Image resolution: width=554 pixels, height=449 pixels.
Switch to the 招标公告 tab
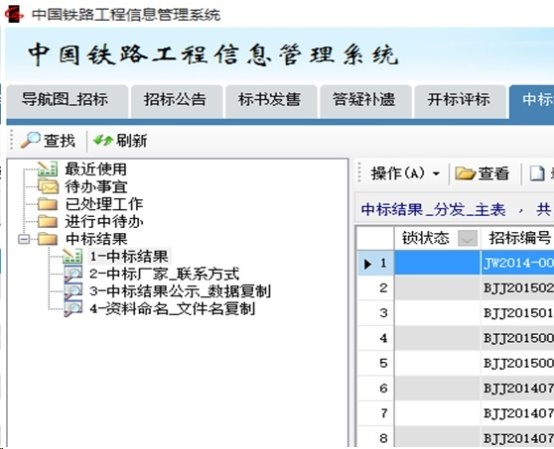tap(175, 100)
